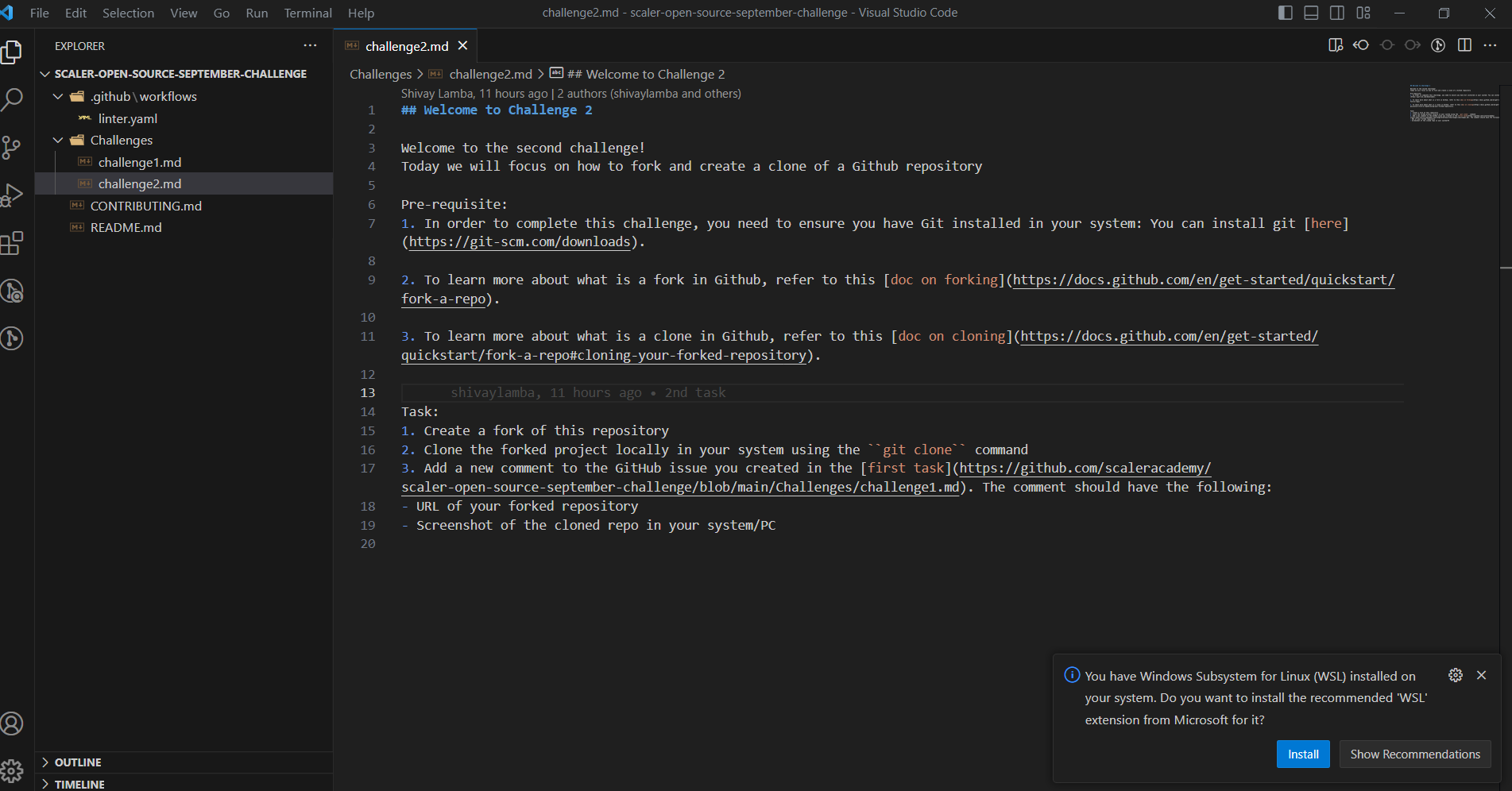
Task: Click the minimap thumbnail of the document
Action: point(1453,103)
